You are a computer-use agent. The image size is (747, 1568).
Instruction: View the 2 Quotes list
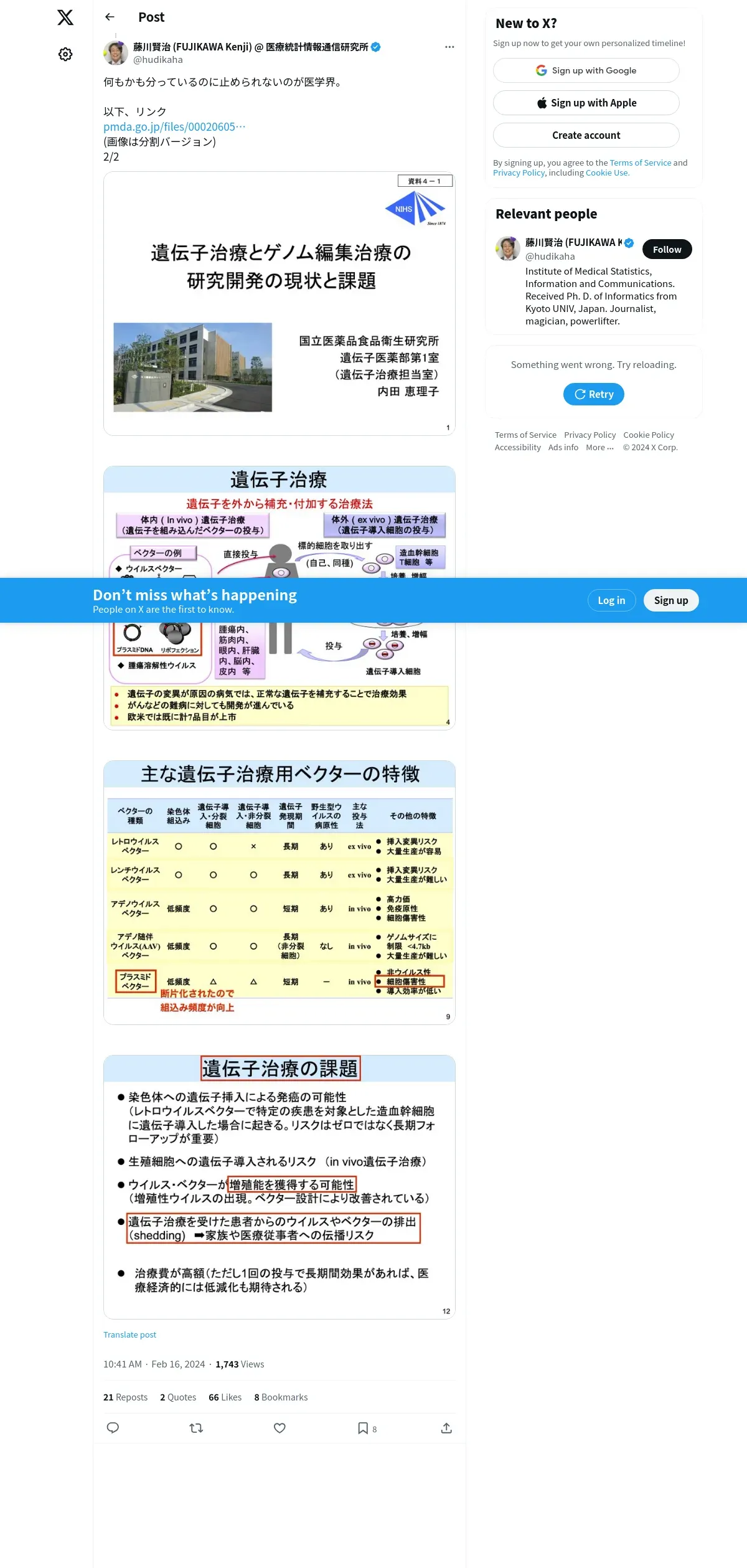click(178, 1398)
